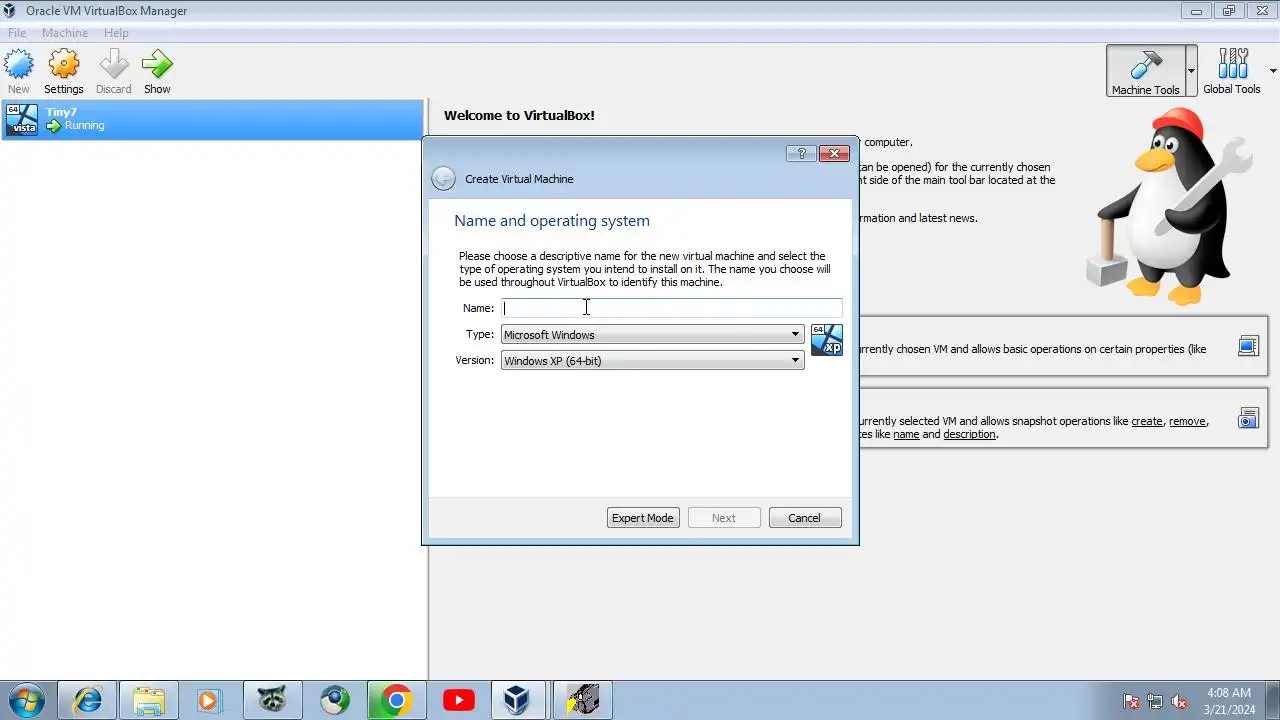Select the Tiny7 virtual machine entry
This screenshot has height=720, width=1280.
click(x=212, y=119)
